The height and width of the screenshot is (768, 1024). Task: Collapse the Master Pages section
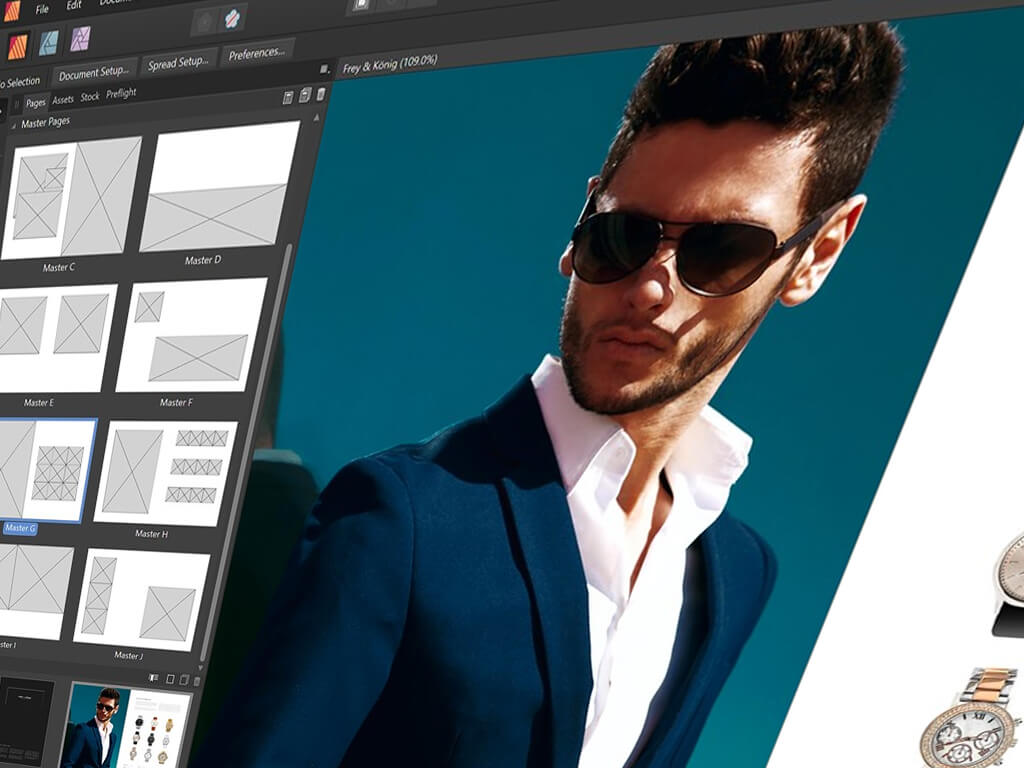13,124
